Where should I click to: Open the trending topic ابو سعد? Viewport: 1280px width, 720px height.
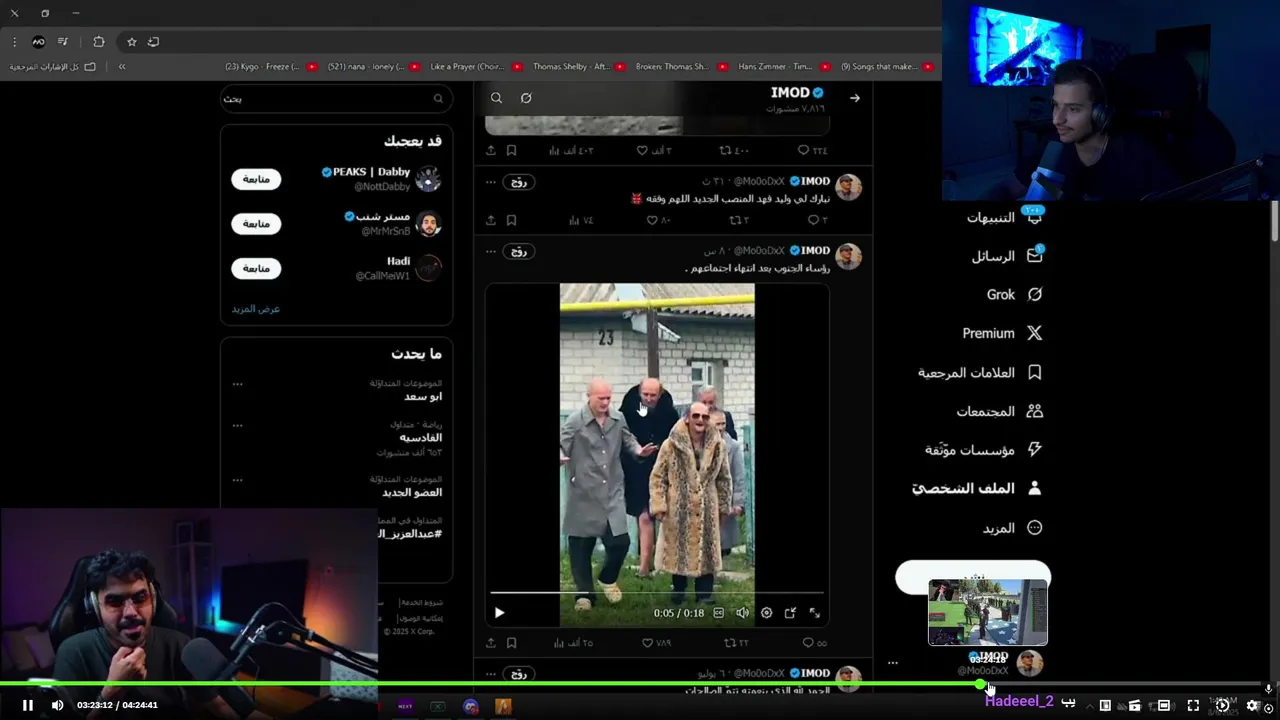(423, 396)
